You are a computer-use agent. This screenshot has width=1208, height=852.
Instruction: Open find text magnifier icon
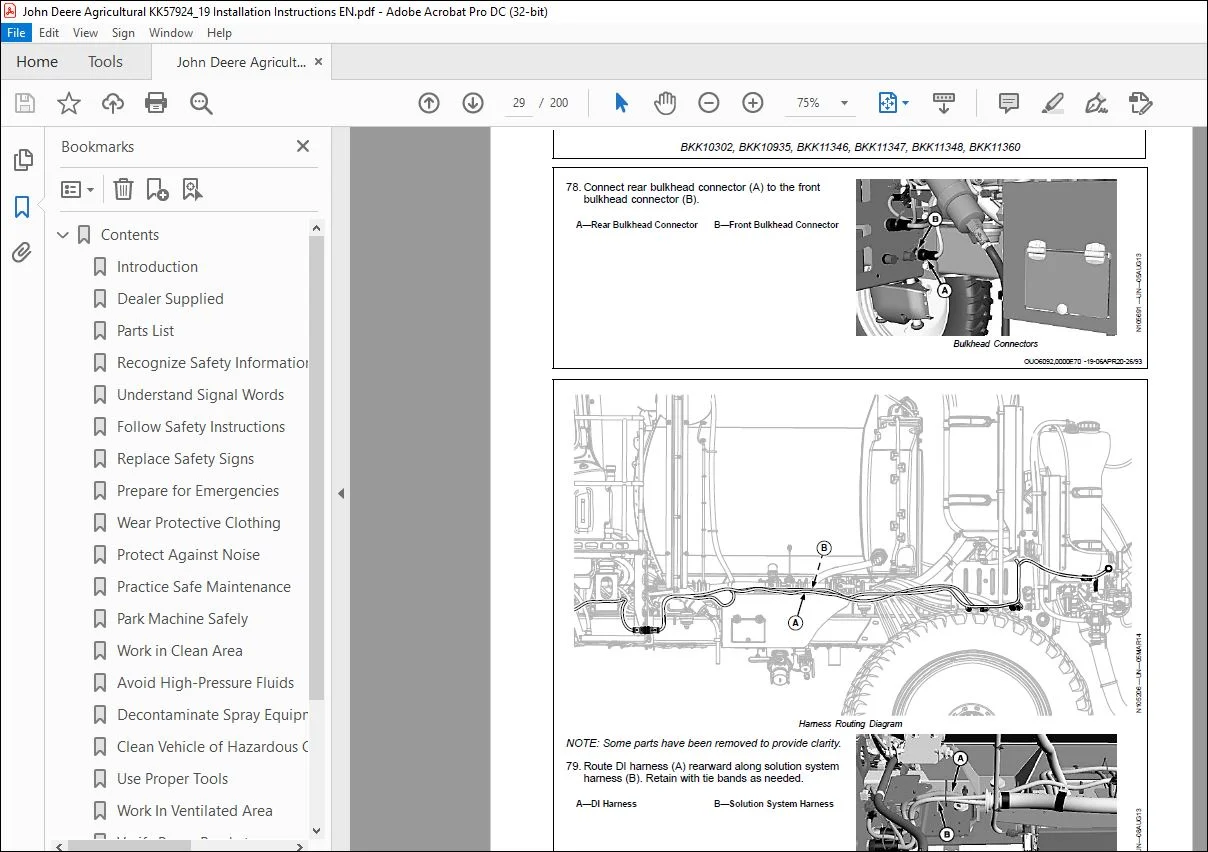pos(201,103)
